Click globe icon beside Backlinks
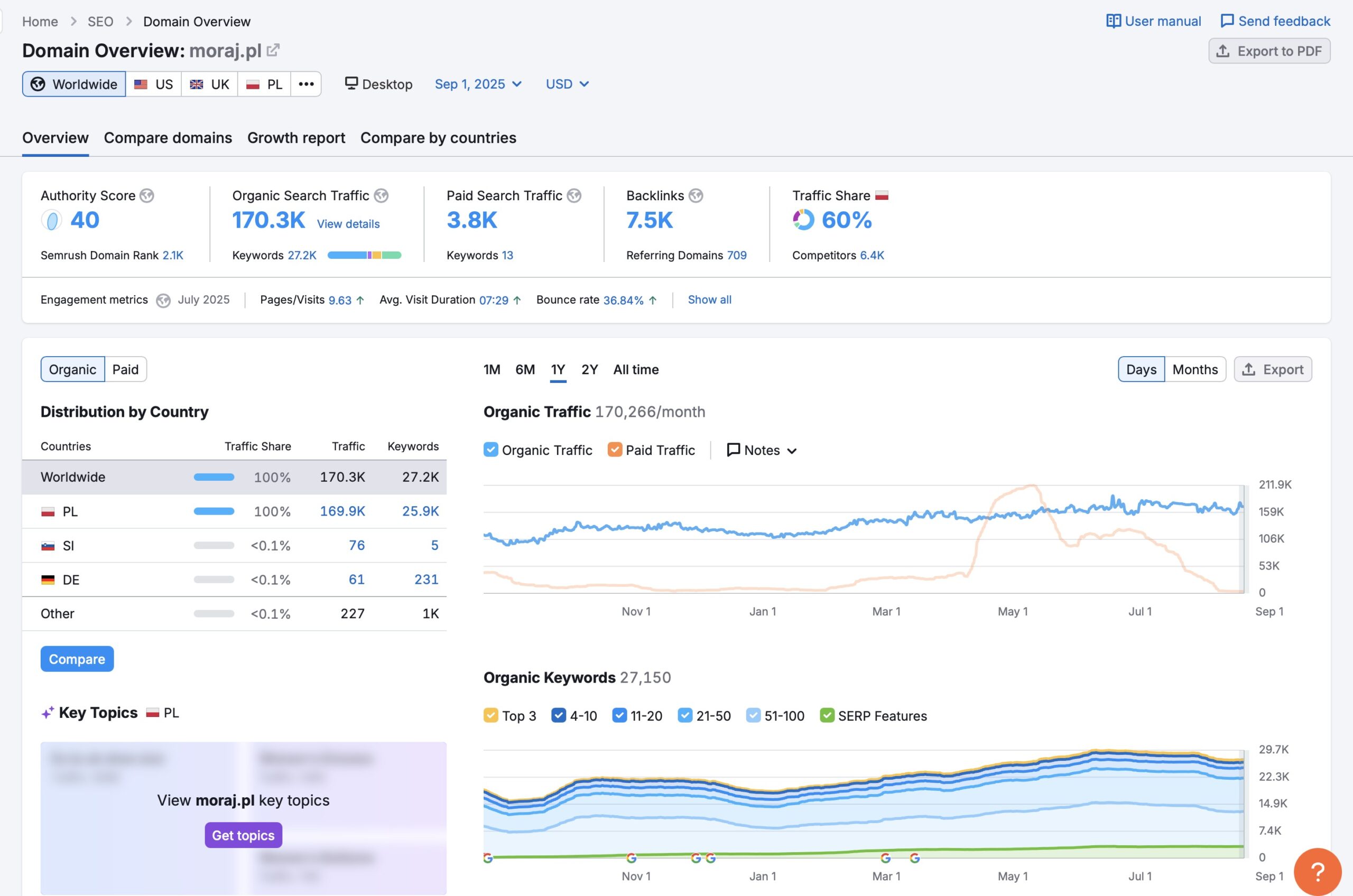The image size is (1353, 896). click(x=696, y=195)
